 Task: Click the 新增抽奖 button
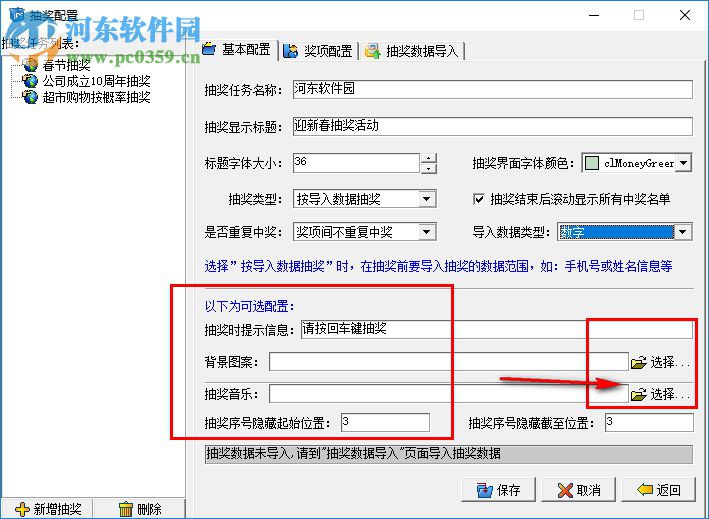(47, 509)
